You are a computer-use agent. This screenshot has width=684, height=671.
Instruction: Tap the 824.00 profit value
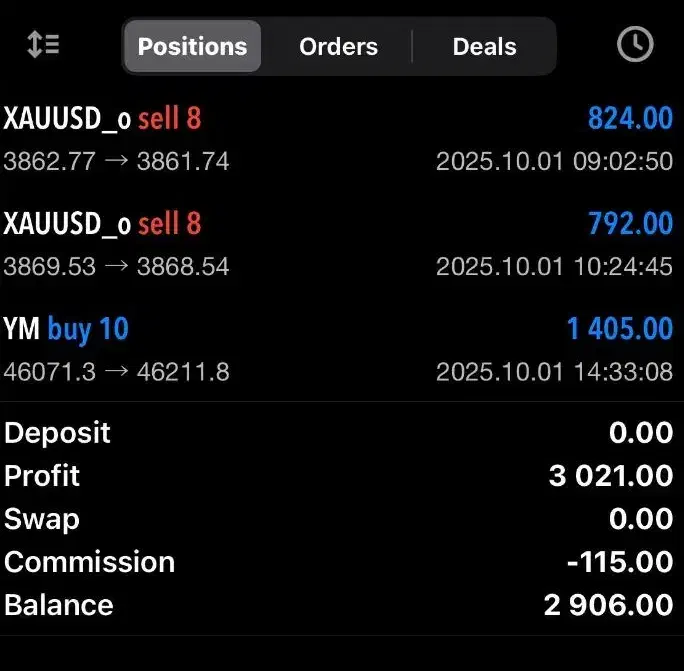[630, 119]
